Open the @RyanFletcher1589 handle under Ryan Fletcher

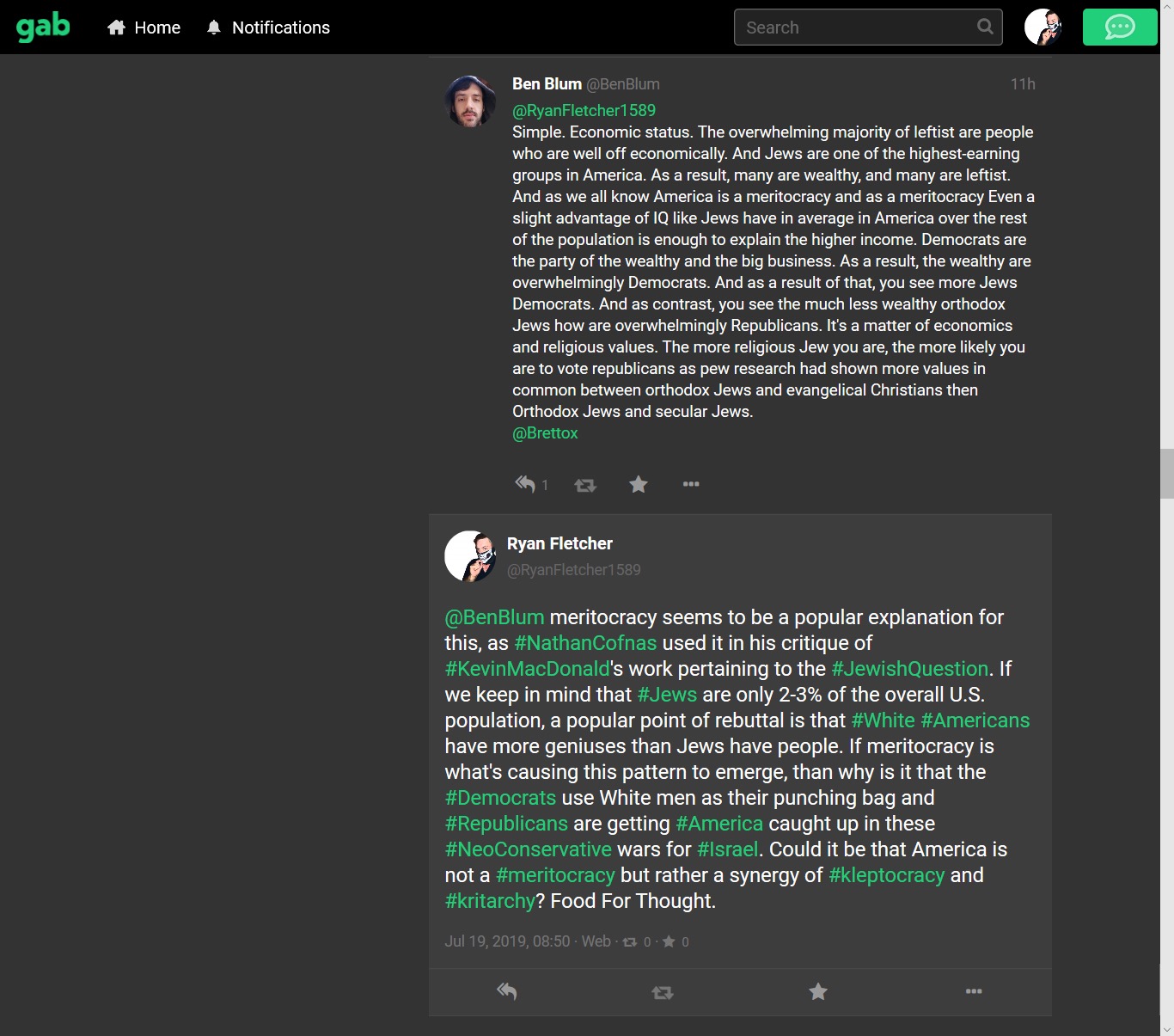[x=573, y=569]
